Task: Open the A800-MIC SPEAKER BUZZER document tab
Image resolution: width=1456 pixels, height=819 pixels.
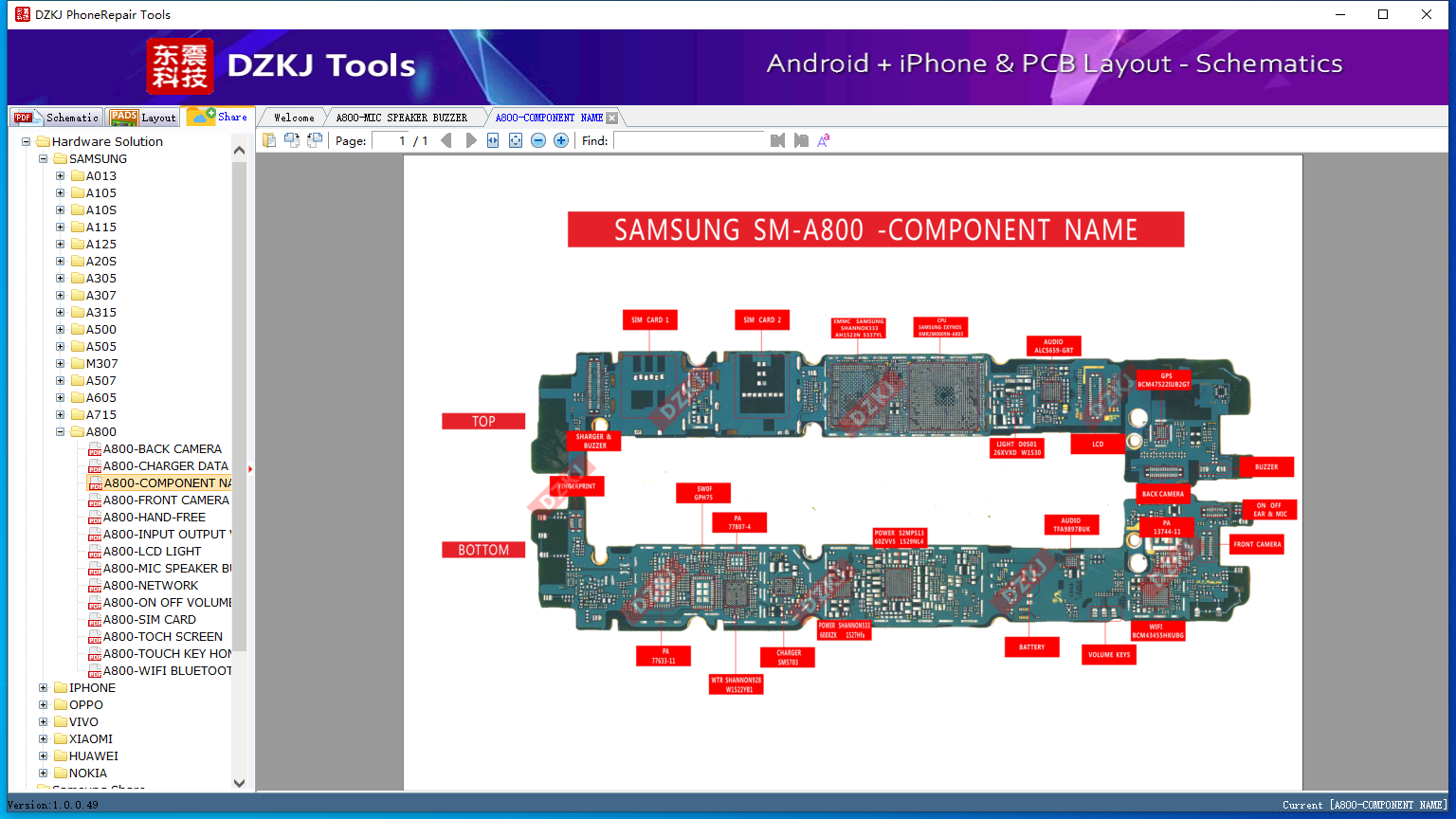Action: (402, 118)
